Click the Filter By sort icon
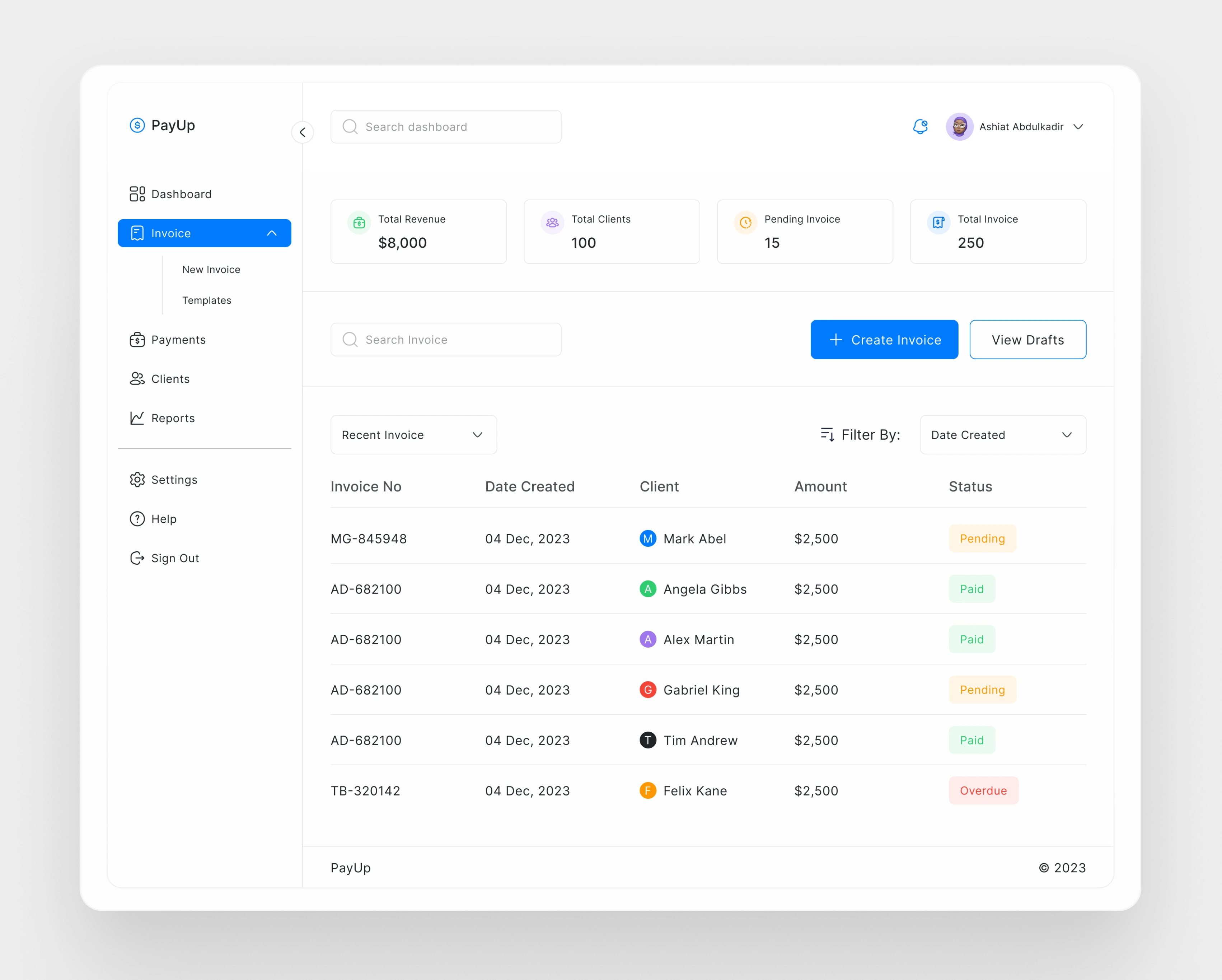The height and width of the screenshot is (980, 1222). tap(827, 435)
